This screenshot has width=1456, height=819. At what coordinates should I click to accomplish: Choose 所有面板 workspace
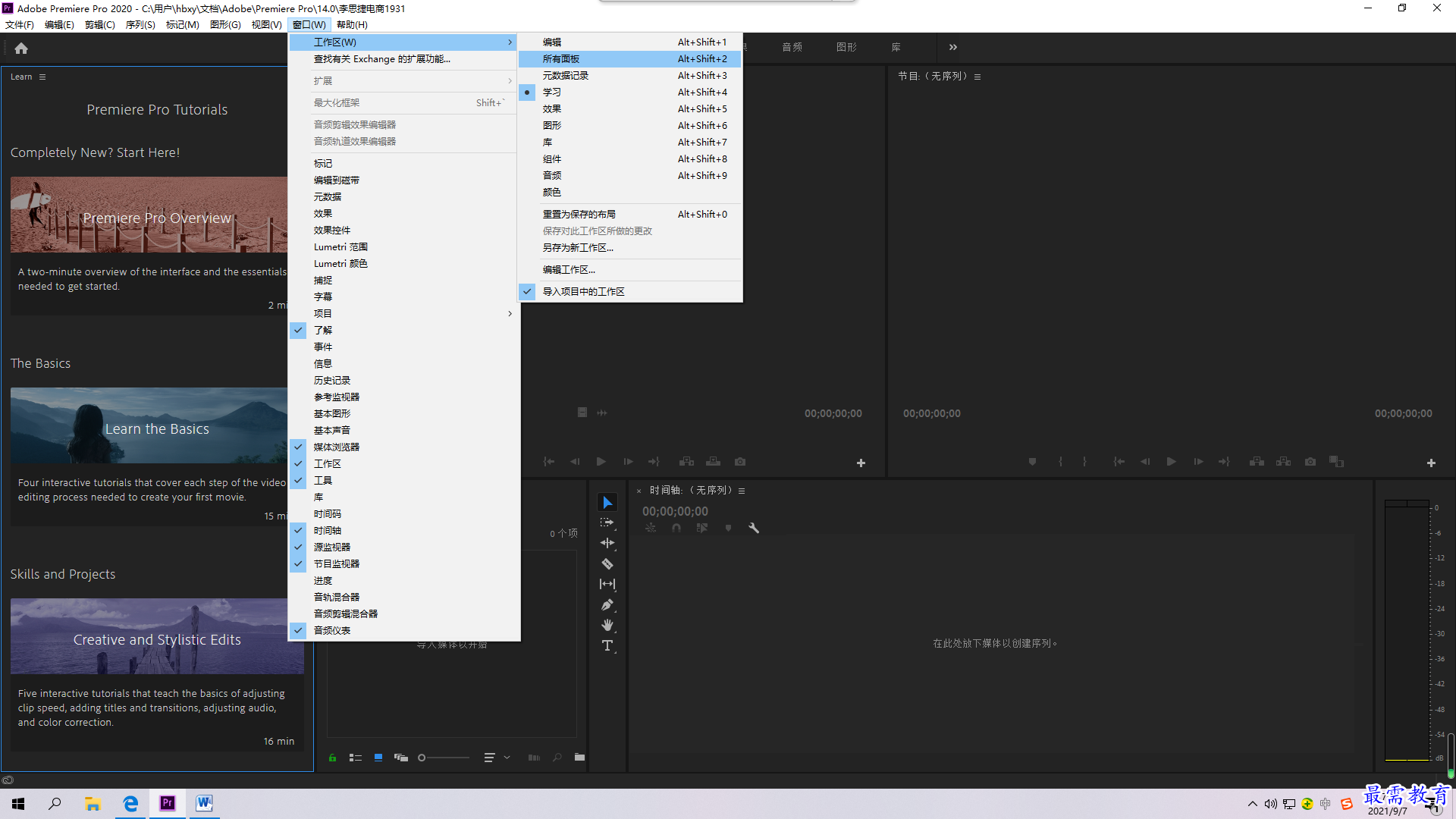(x=629, y=58)
